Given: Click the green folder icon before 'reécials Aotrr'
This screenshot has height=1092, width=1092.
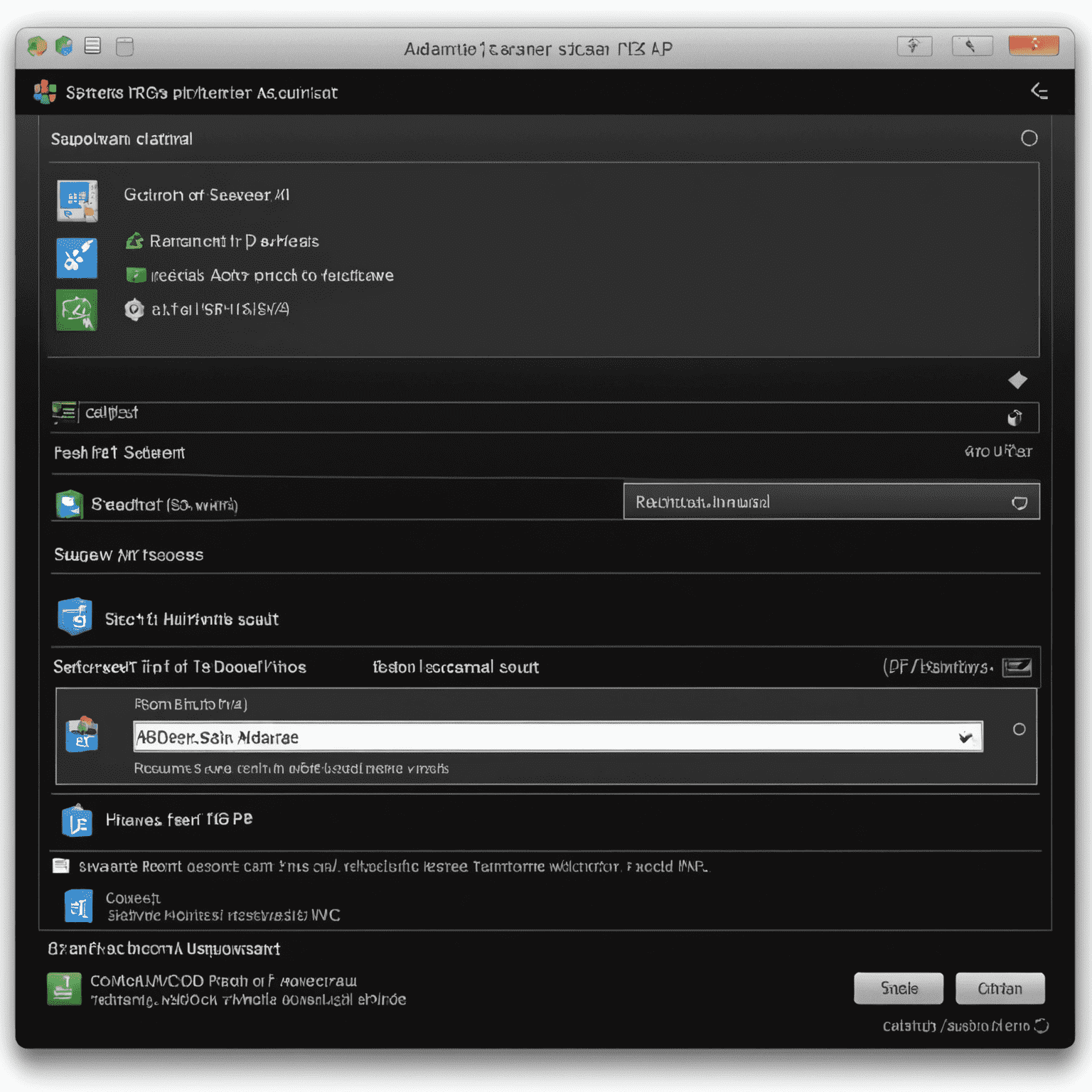Looking at the screenshot, I should pos(135,275).
